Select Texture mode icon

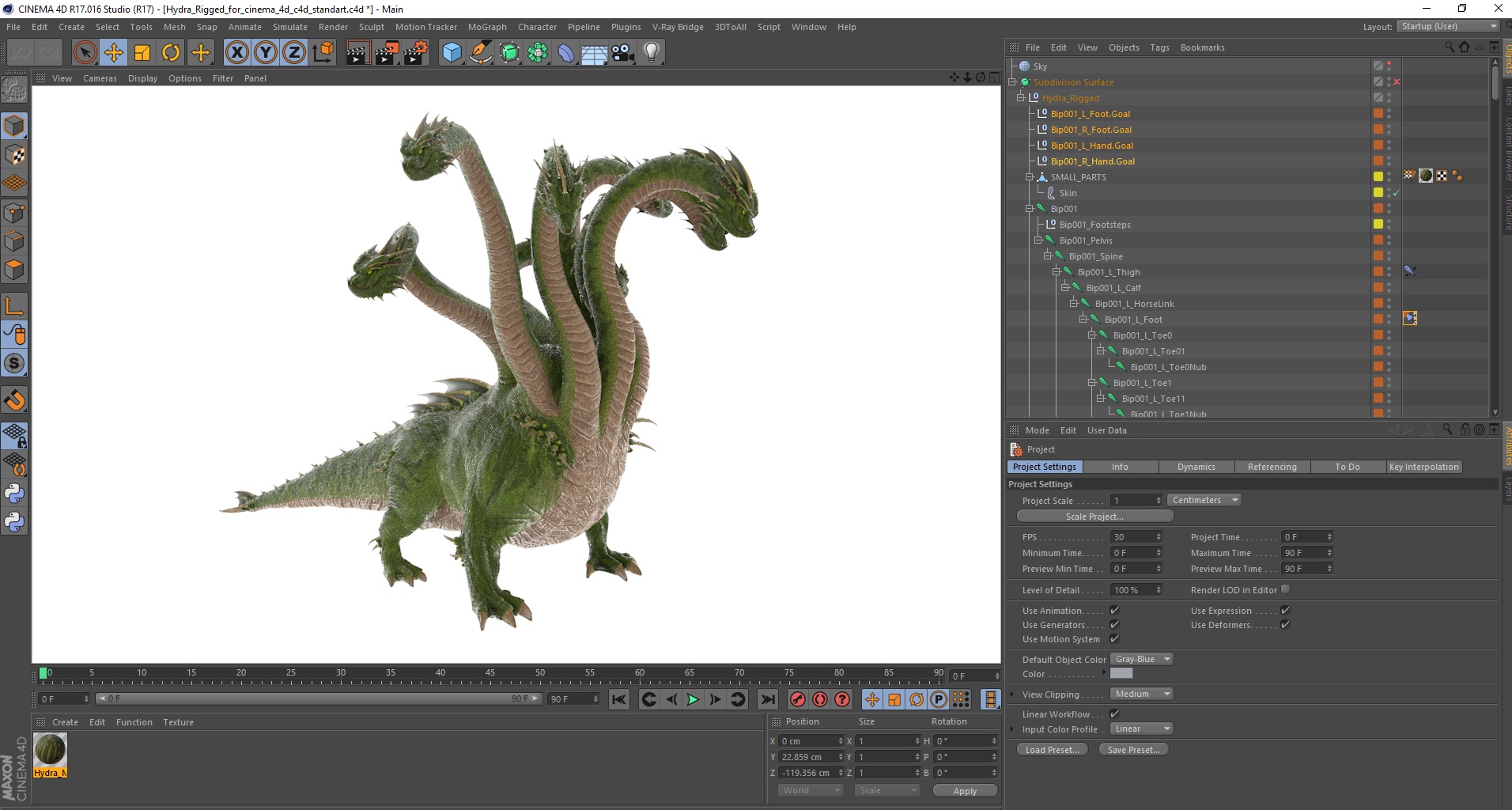tap(14, 155)
